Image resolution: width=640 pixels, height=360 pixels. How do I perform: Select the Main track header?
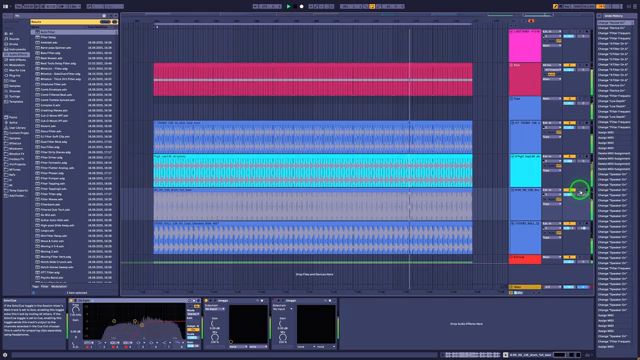(x=525, y=287)
